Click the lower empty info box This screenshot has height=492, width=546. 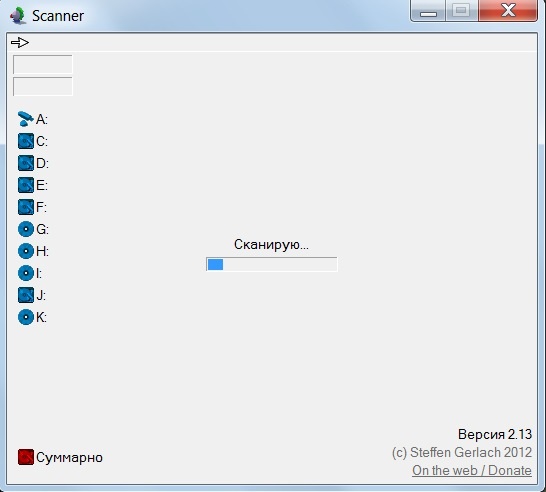coord(43,86)
